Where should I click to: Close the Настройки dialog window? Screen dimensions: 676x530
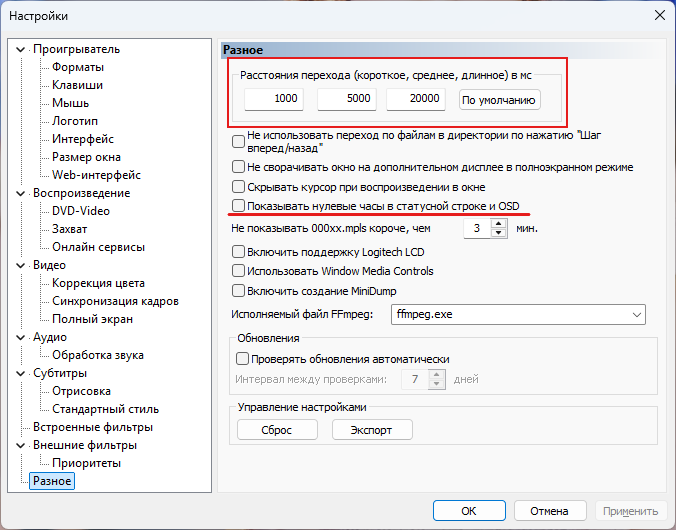coord(660,16)
